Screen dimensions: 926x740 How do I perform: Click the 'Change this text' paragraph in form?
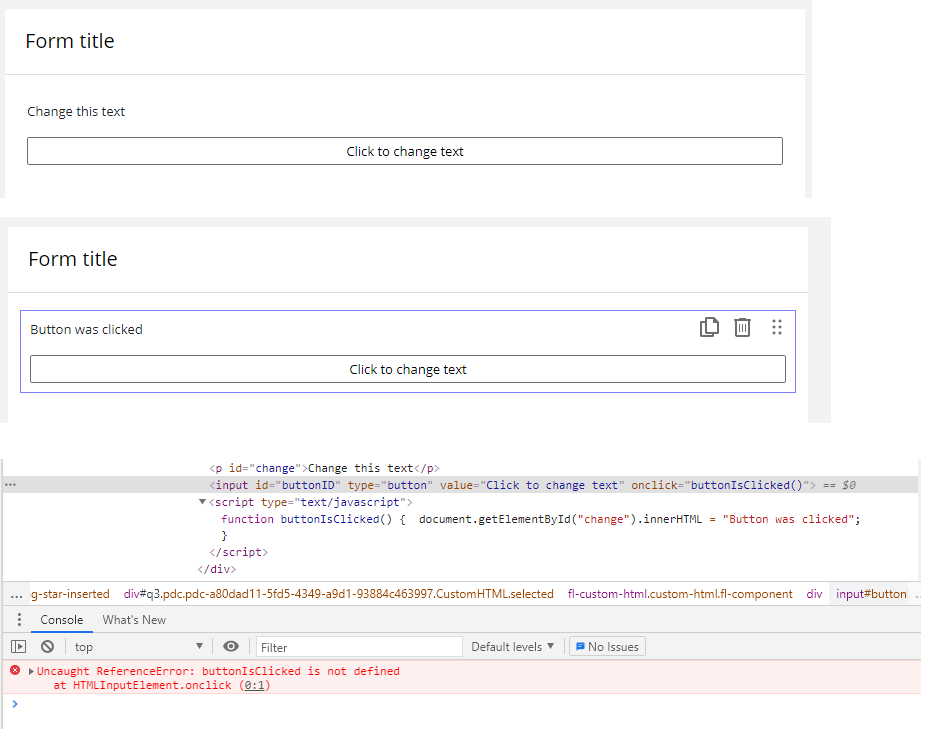point(76,112)
